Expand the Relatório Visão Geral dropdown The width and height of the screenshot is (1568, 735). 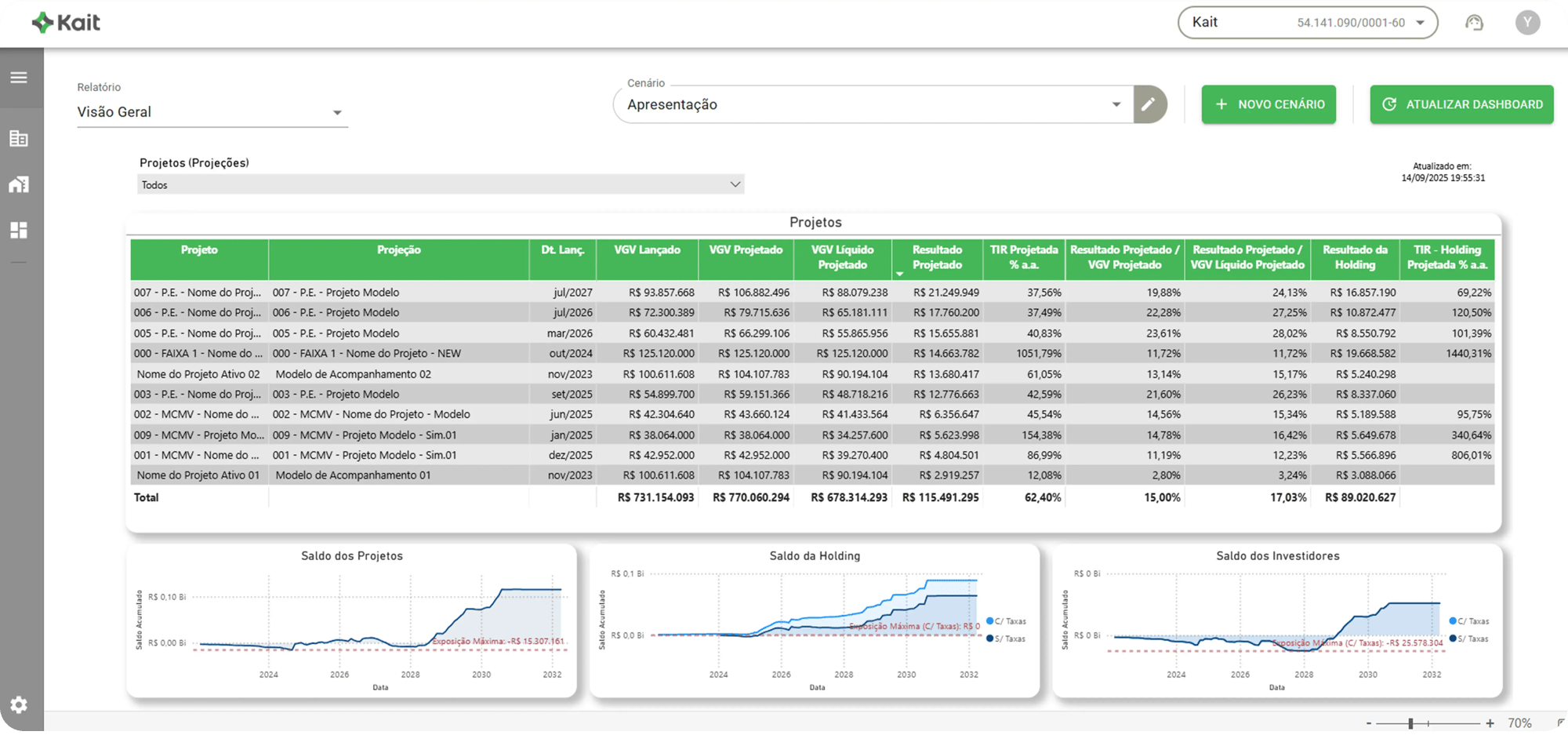coord(212,112)
